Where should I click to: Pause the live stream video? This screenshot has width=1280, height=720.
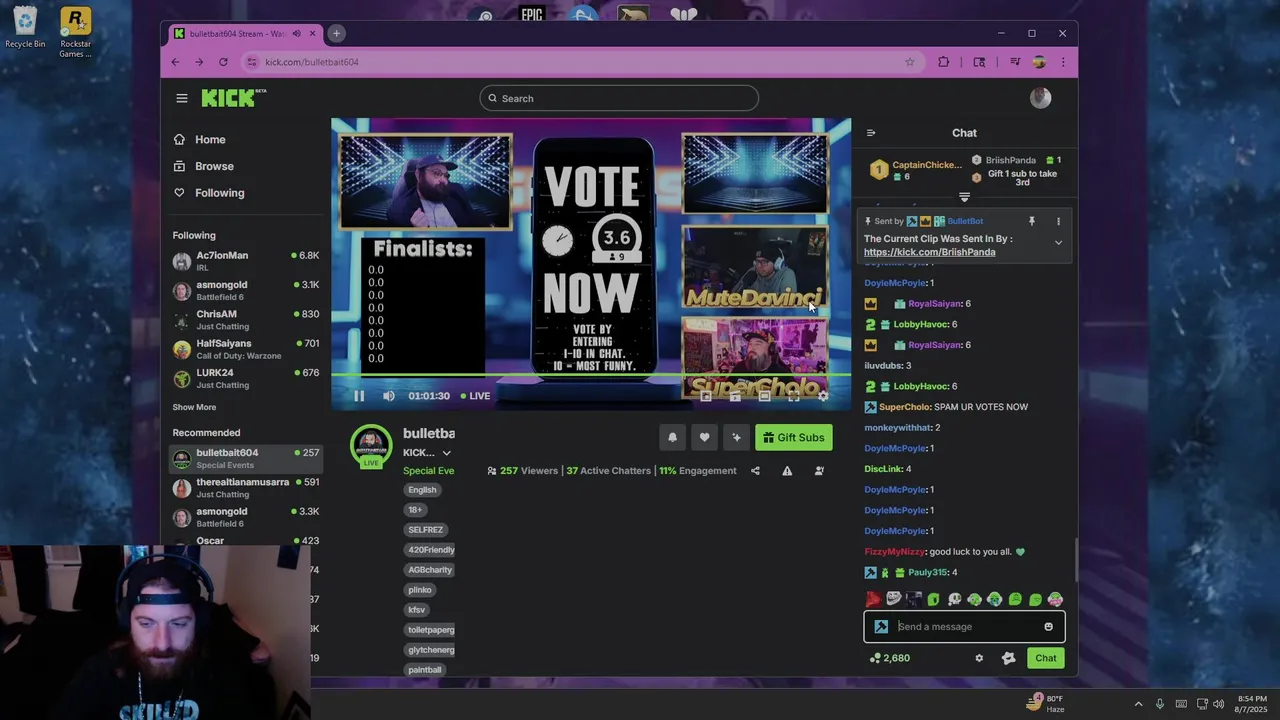(x=359, y=396)
